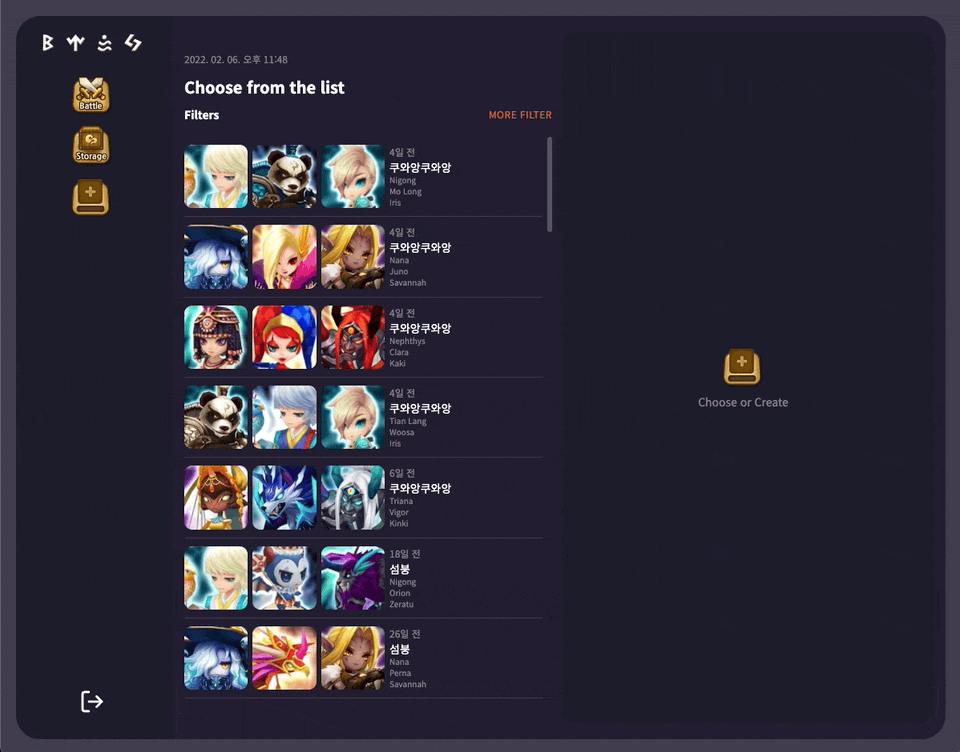The width and height of the screenshot is (960, 752).
Task: Select Nephthys monster portrait
Action: pos(216,337)
